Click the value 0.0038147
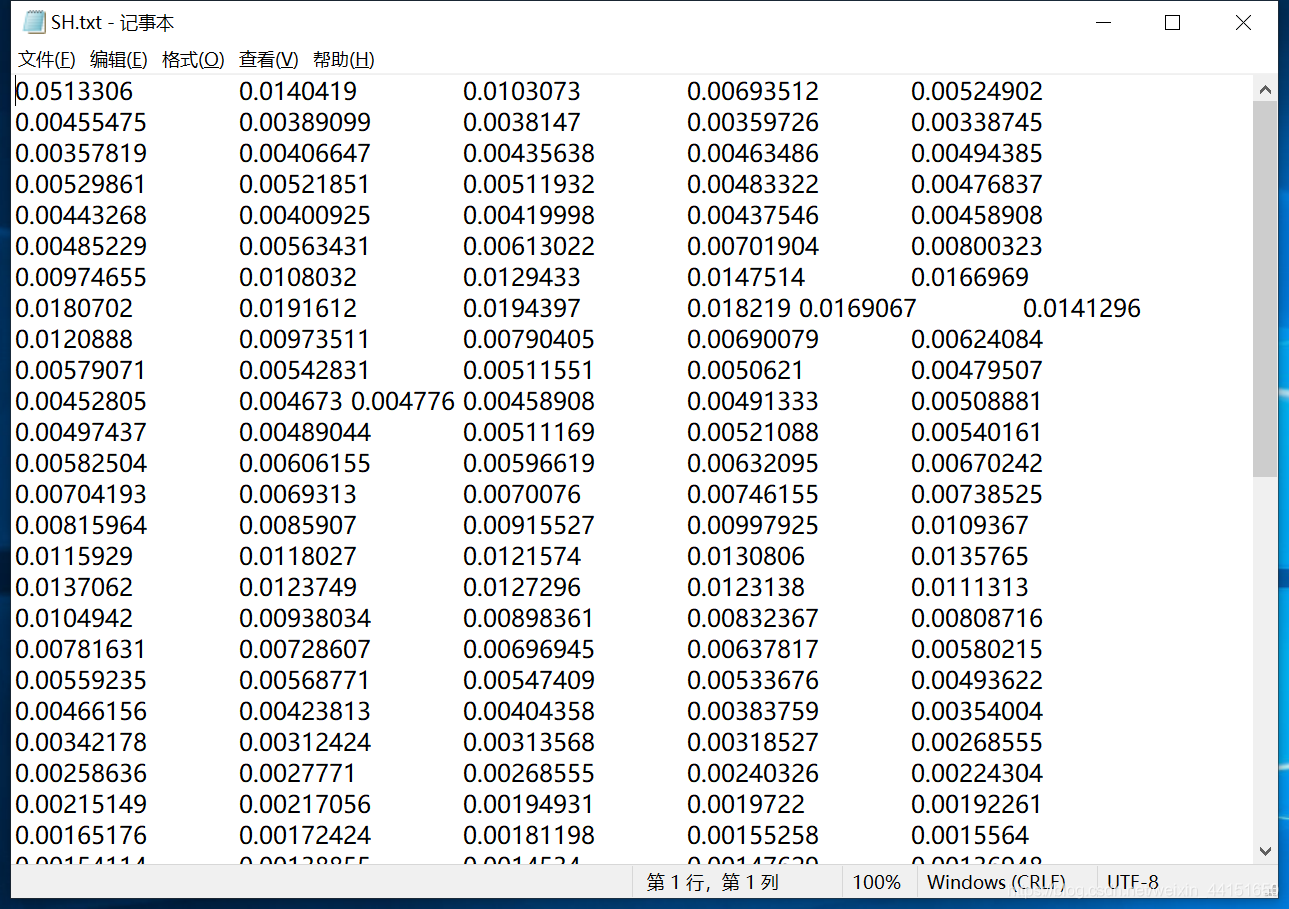 tap(522, 123)
